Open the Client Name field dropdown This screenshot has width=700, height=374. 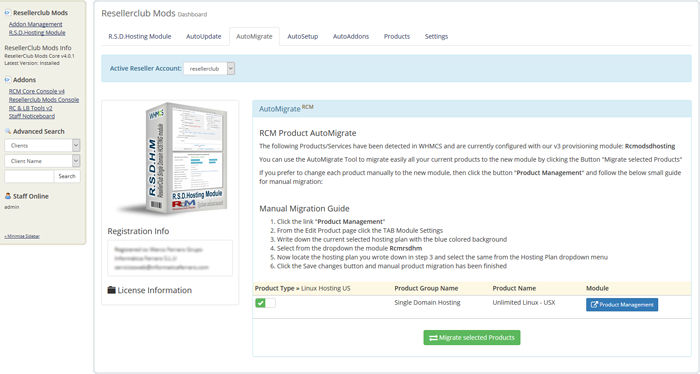pos(42,161)
